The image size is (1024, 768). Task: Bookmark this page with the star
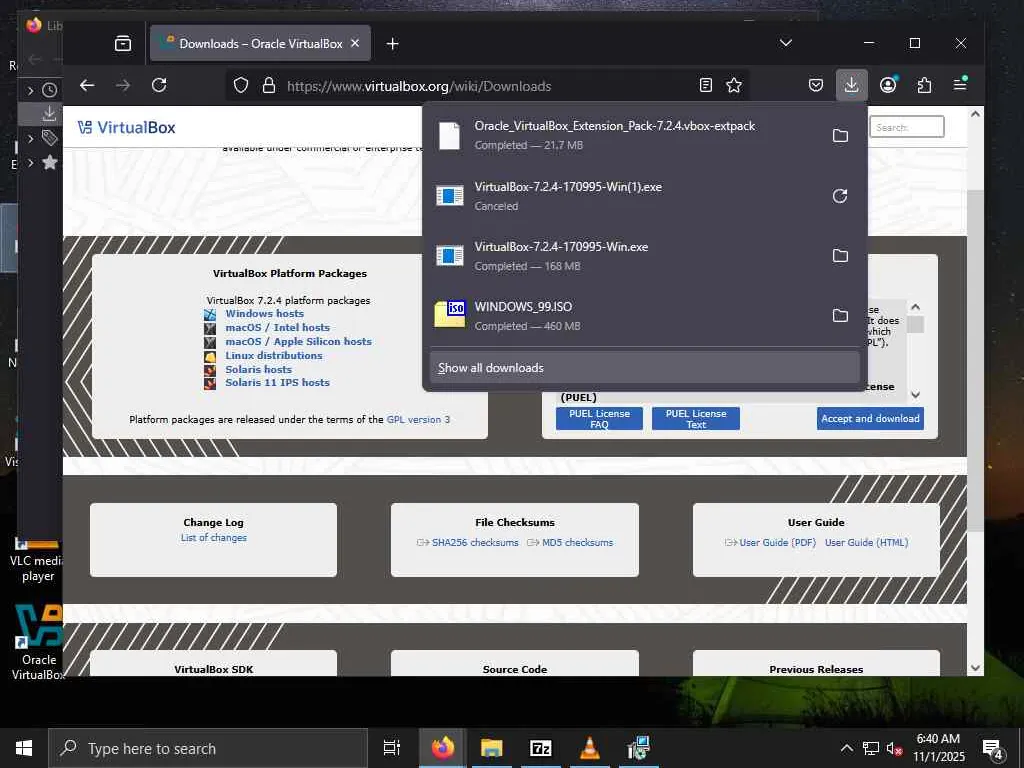click(x=734, y=86)
